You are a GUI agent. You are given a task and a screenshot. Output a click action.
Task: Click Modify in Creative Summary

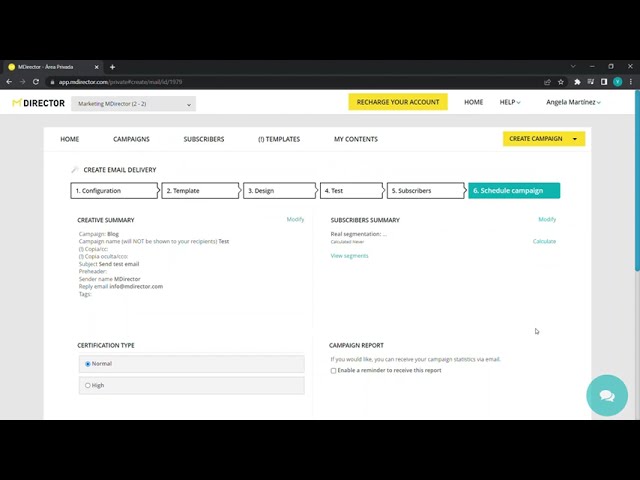pyautogui.click(x=295, y=220)
